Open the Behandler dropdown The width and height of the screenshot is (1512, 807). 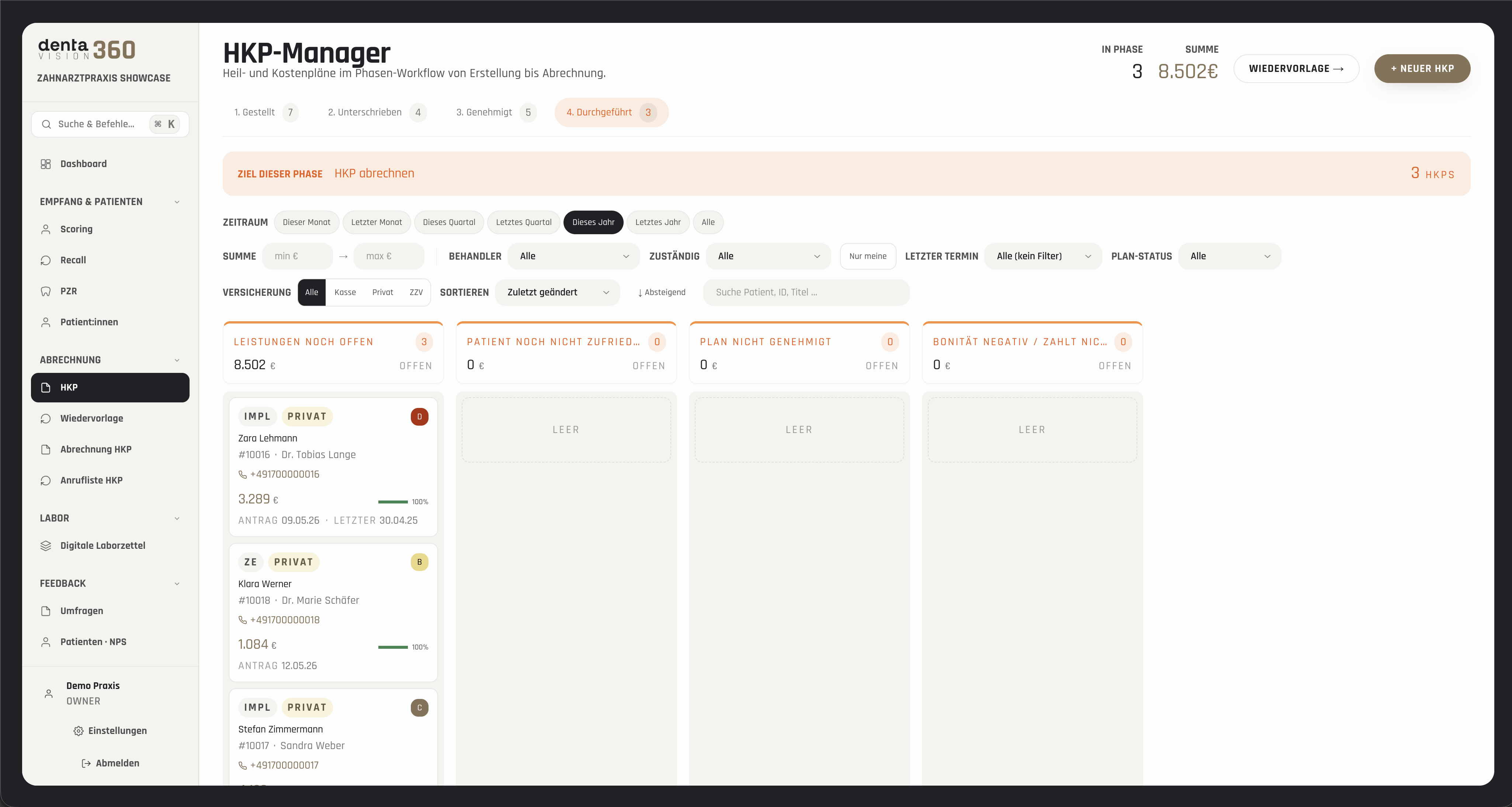pyautogui.click(x=573, y=256)
